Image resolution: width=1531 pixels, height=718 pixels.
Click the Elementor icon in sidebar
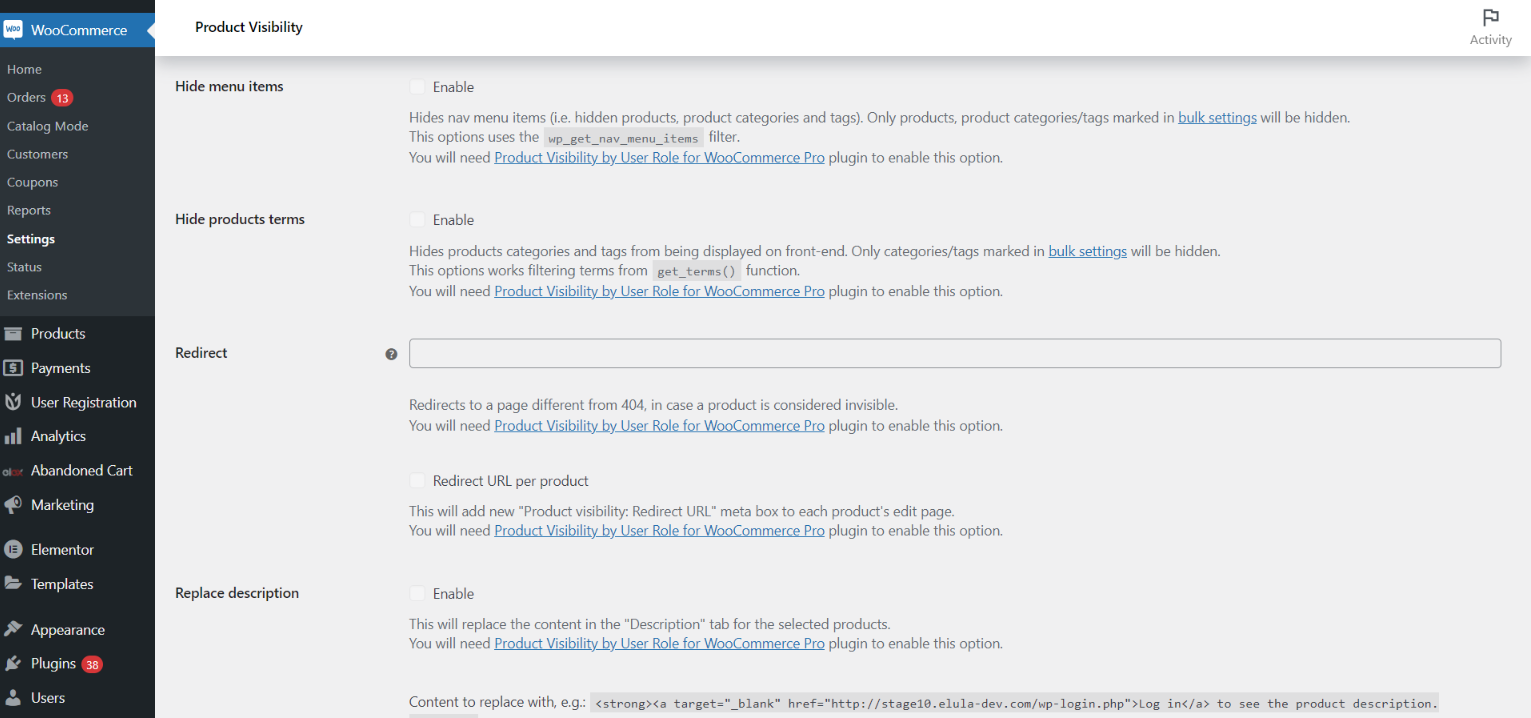[x=13, y=550]
